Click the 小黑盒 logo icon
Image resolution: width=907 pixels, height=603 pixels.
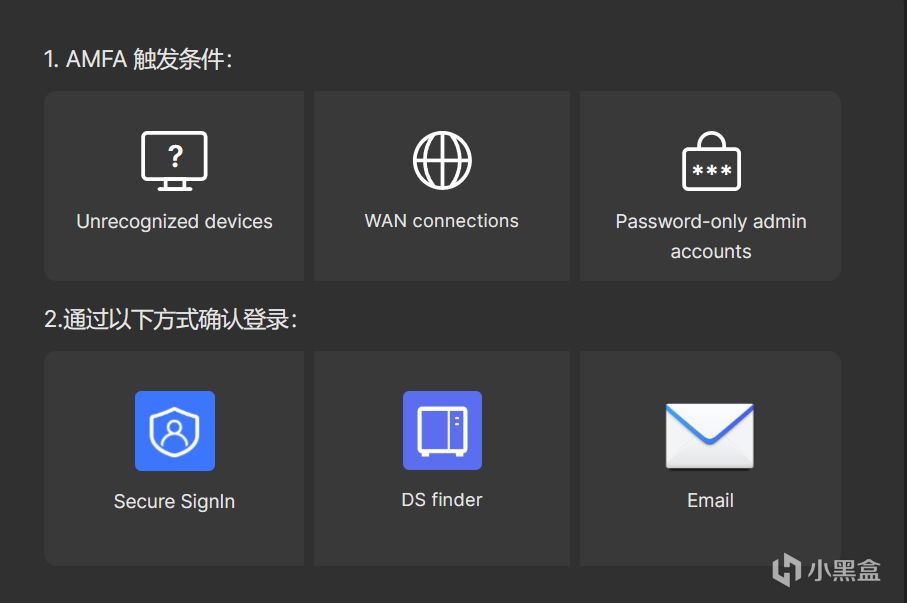click(x=786, y=569)
